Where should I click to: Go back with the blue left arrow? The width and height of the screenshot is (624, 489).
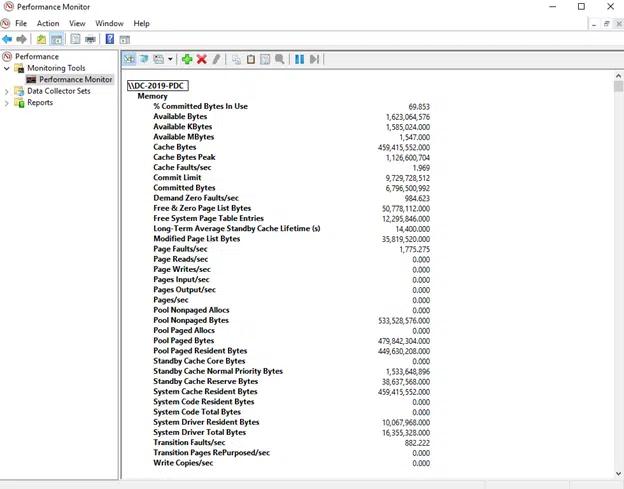7,39
